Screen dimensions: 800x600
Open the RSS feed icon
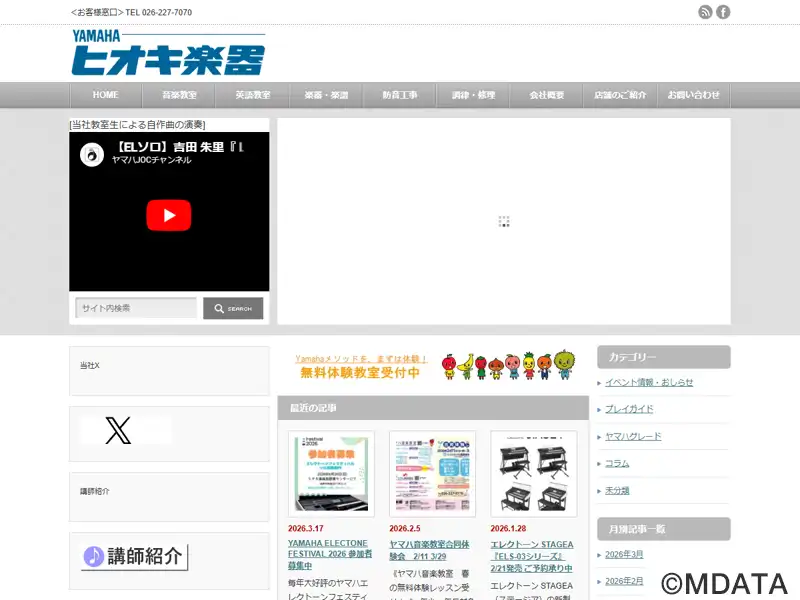pos(705,12)
